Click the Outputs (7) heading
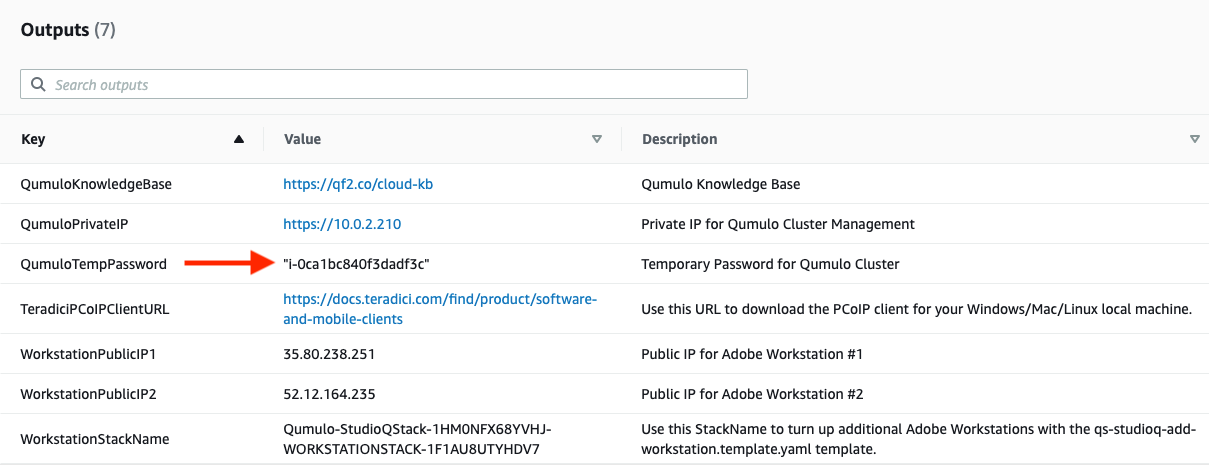The width and height of the screenshot is (1209, 465). click(68, 30)
